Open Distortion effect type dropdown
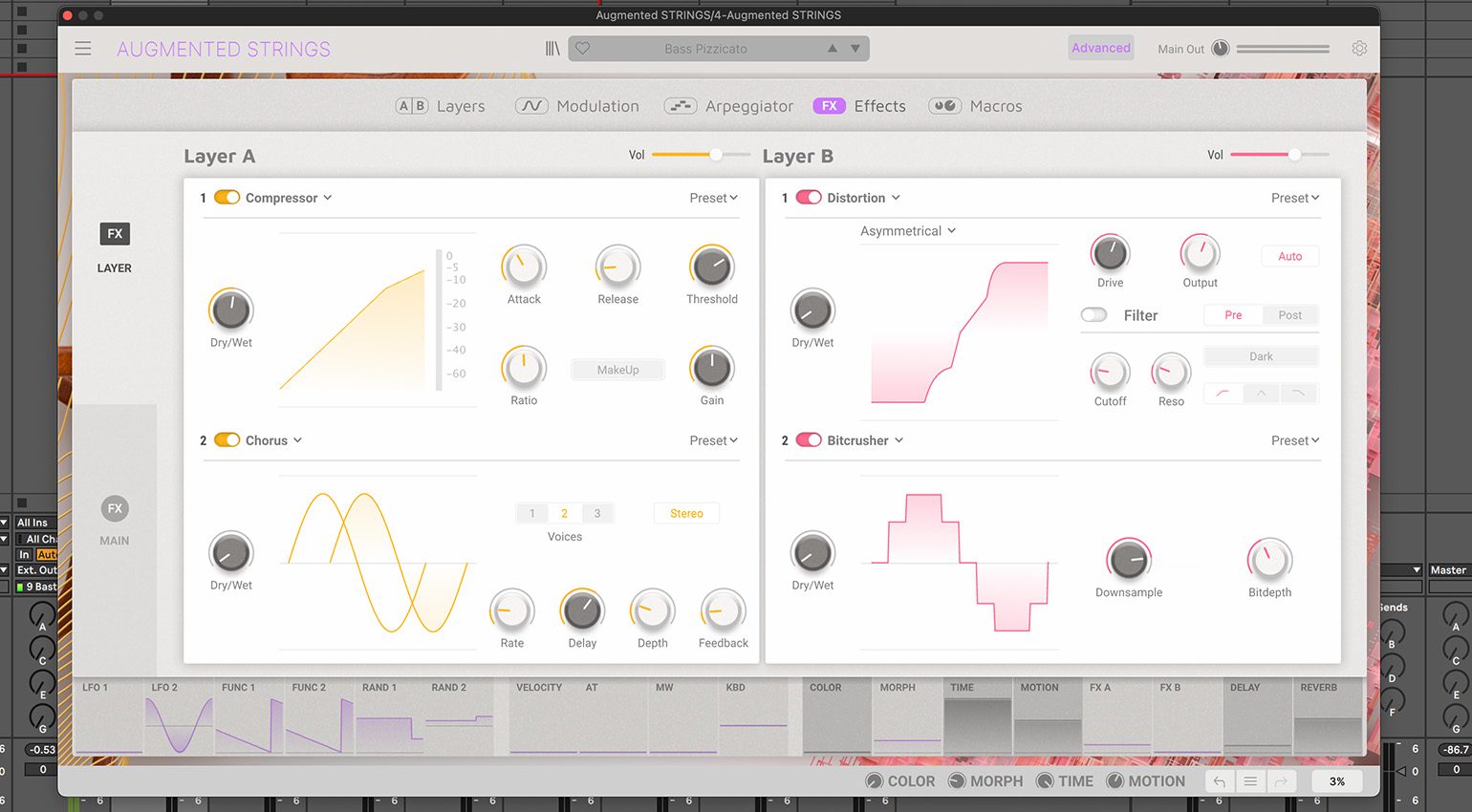 (x=863, y=198)
